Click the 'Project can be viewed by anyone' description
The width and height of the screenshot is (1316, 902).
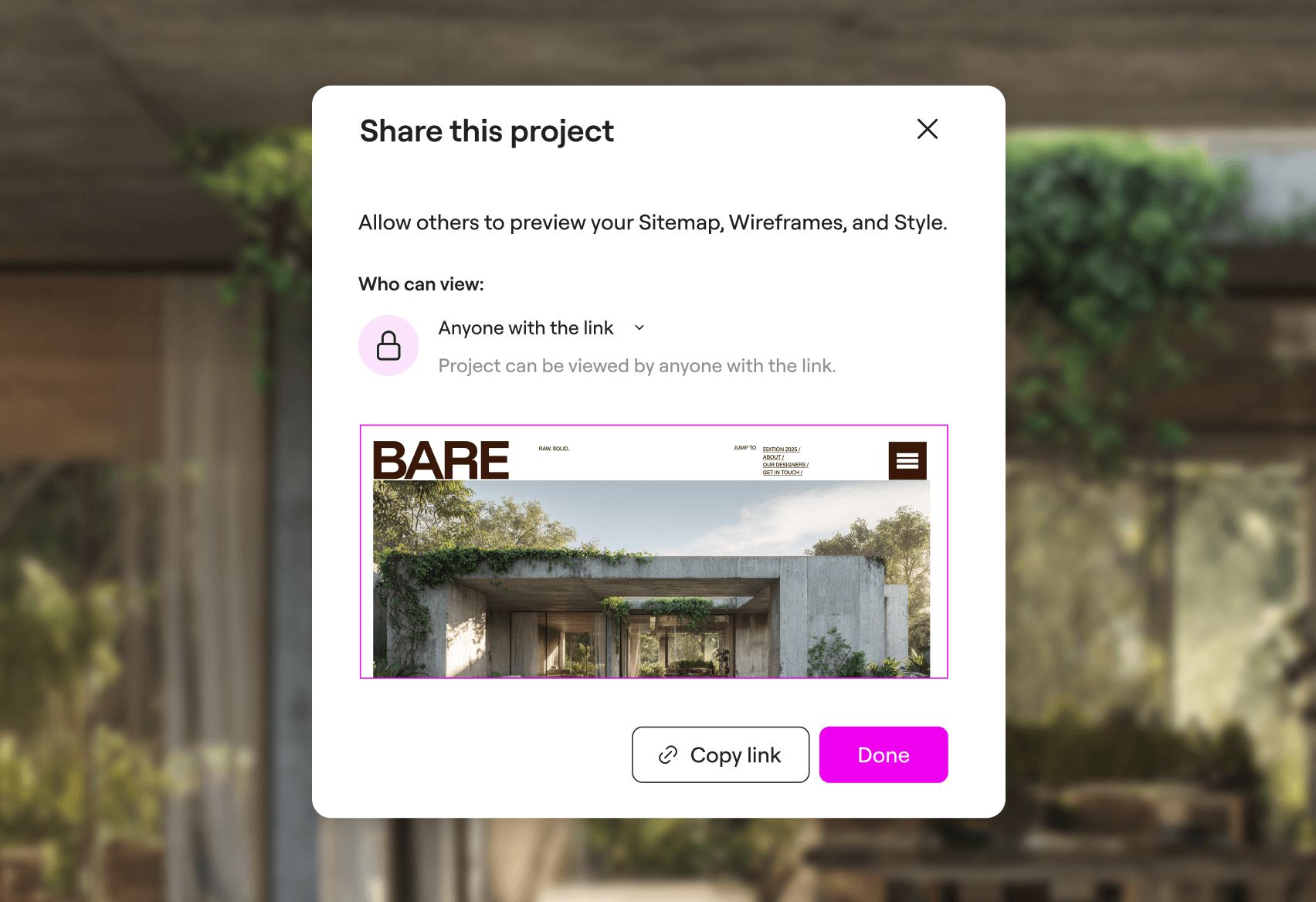pyautogui.click(x=637, y=366)
